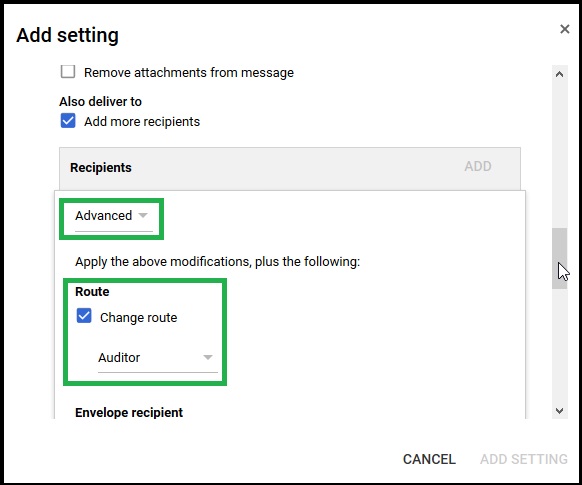
Task: Click the Route section heading
Action: 92,291
